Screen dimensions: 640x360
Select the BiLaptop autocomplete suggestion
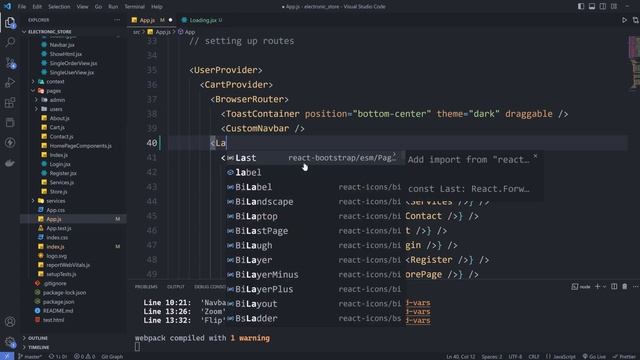(315, 216)
